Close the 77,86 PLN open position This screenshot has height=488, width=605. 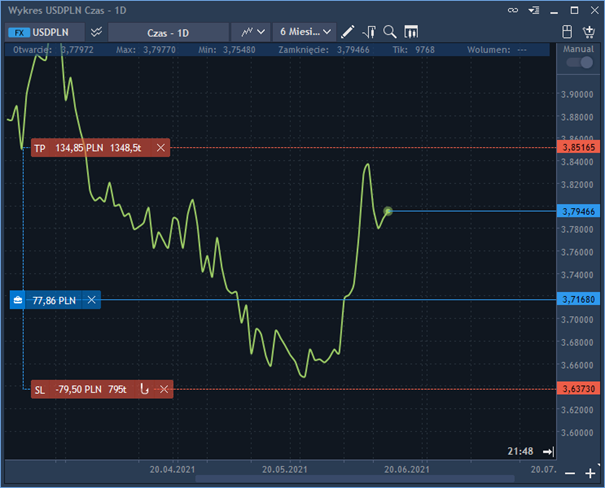[91, 299]
